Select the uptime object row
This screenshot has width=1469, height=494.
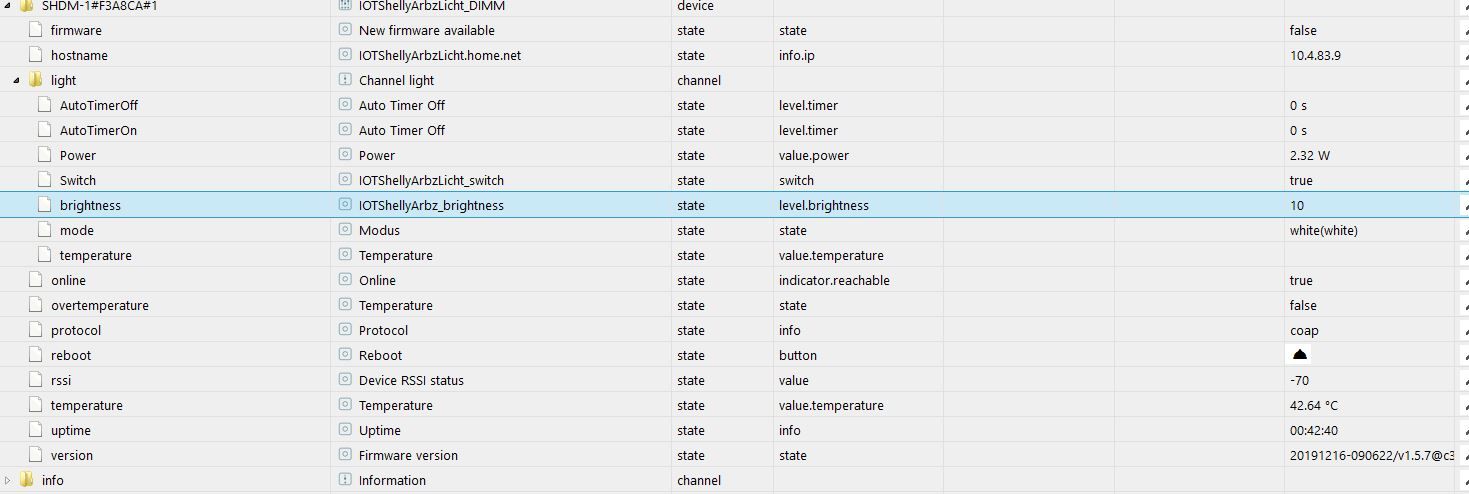tap(71, 430)
